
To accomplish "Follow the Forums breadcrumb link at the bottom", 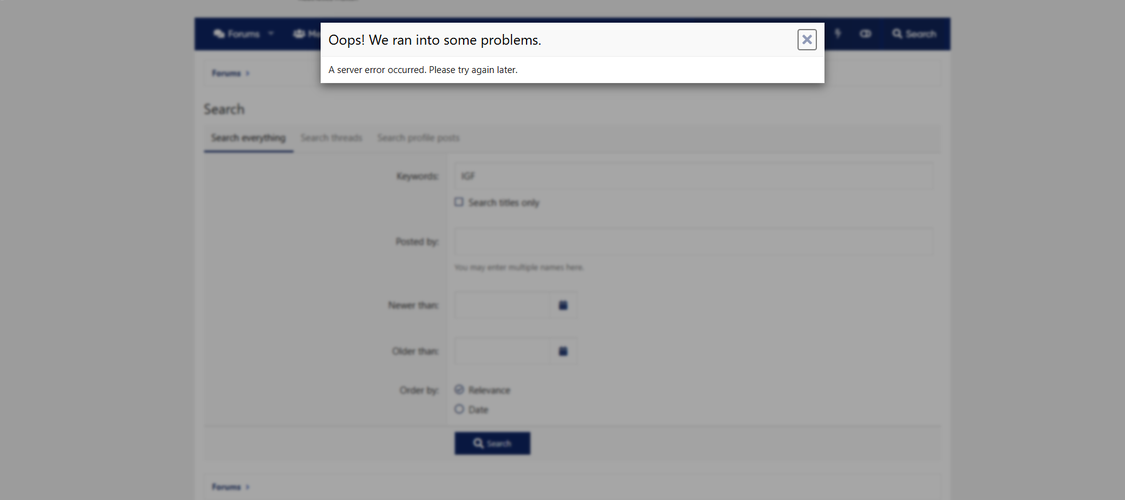I will pos(226,487).
